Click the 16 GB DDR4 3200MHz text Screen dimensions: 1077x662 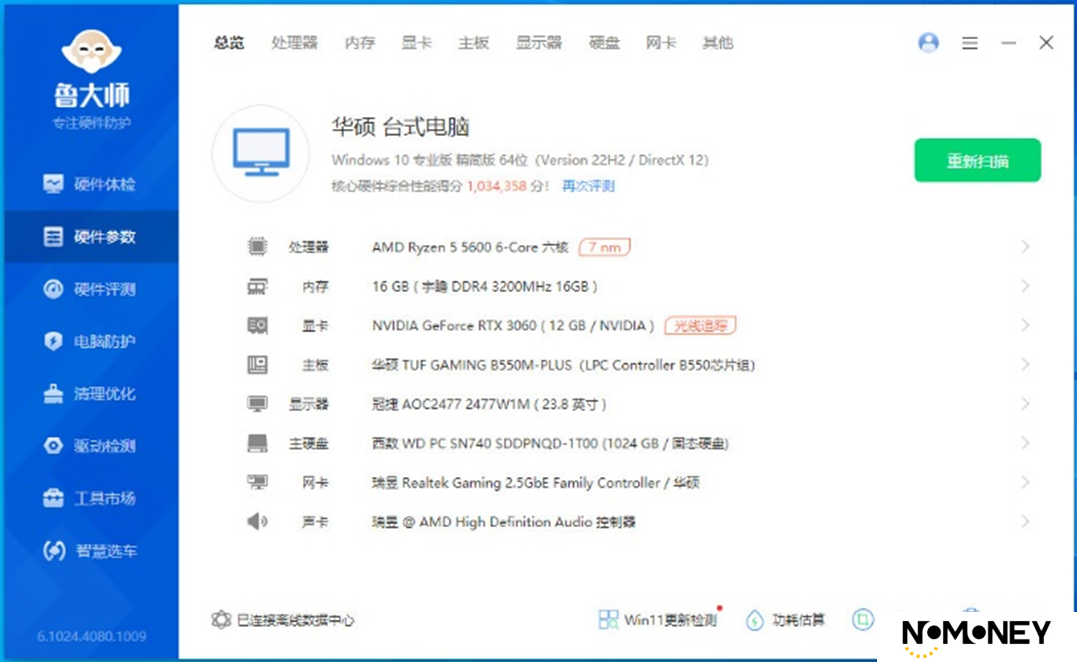[x=485, y=286]
